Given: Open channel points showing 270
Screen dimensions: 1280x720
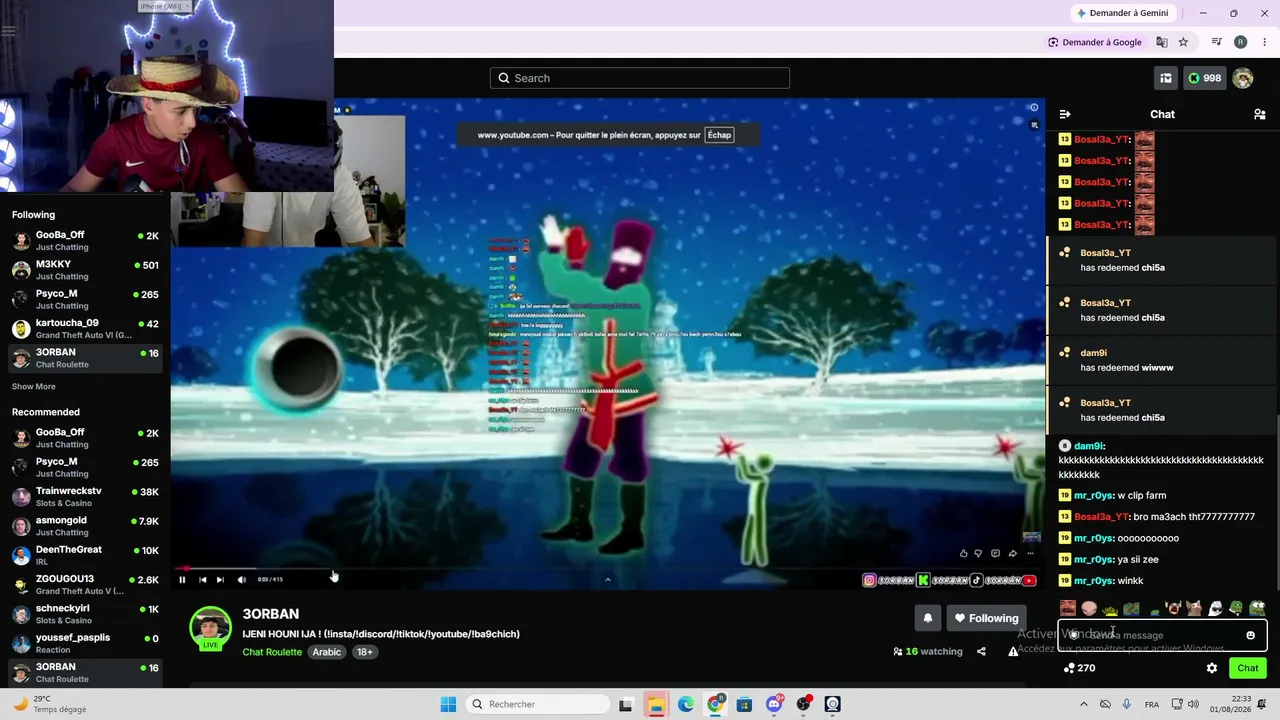Looking at the screenshot, I should (1080, 668).
